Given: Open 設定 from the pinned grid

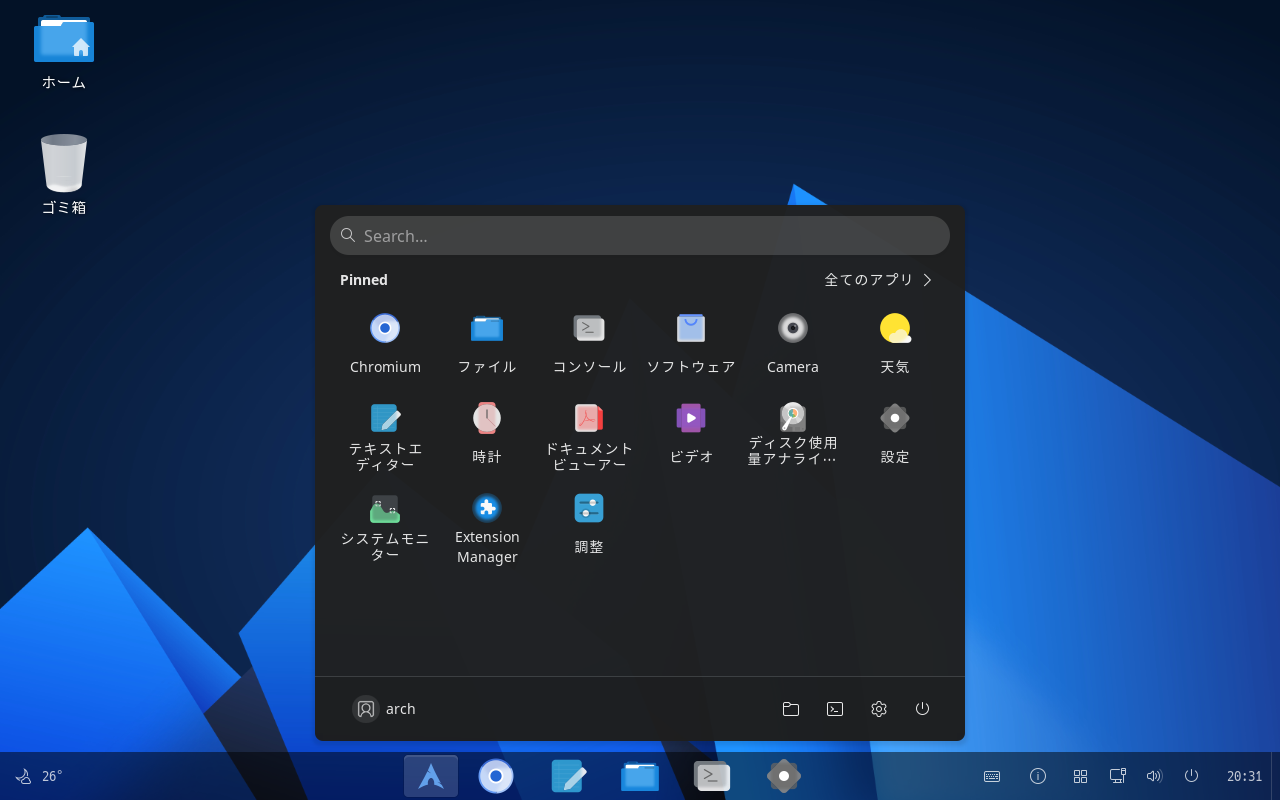Looking at the screenshot, I should point(895,433).
